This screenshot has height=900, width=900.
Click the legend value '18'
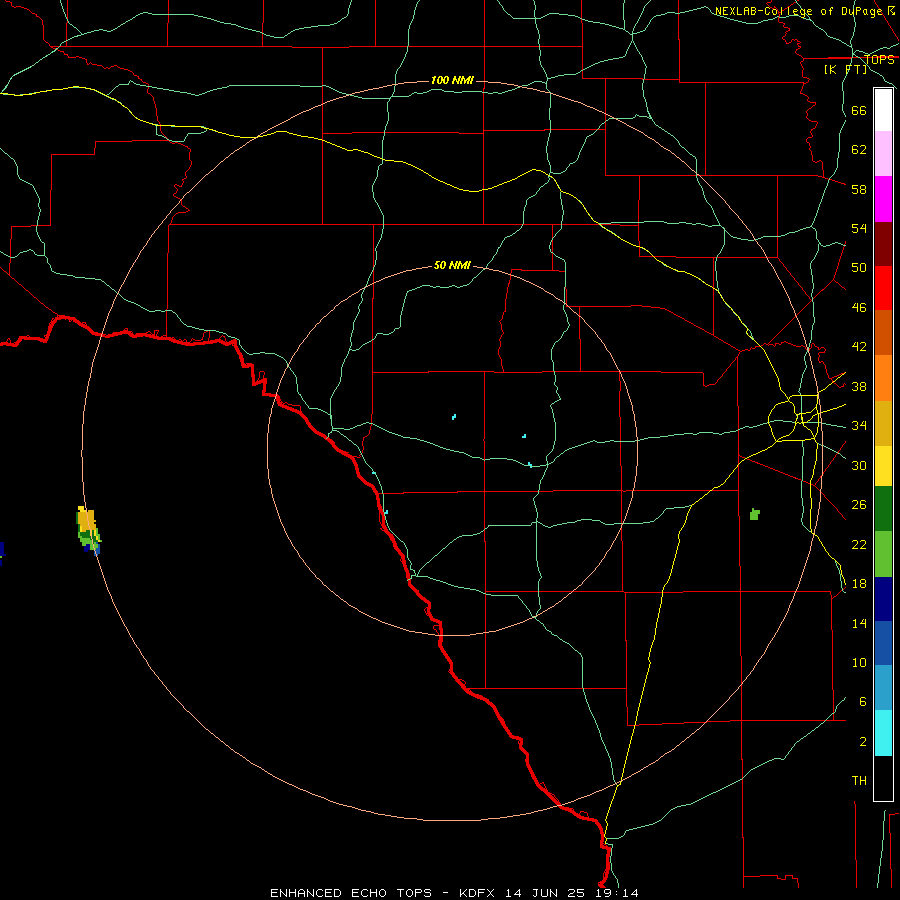point(859,584)
